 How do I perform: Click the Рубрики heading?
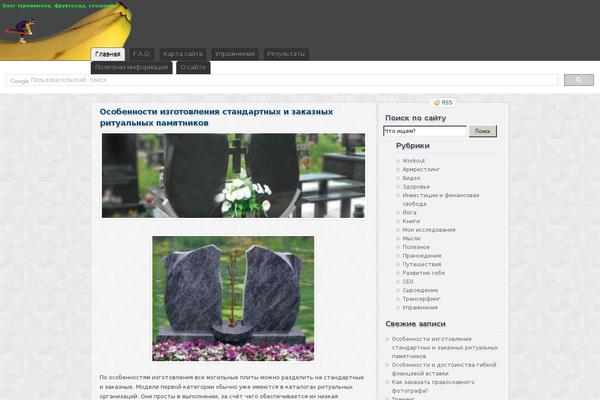[x=412, y=146]
